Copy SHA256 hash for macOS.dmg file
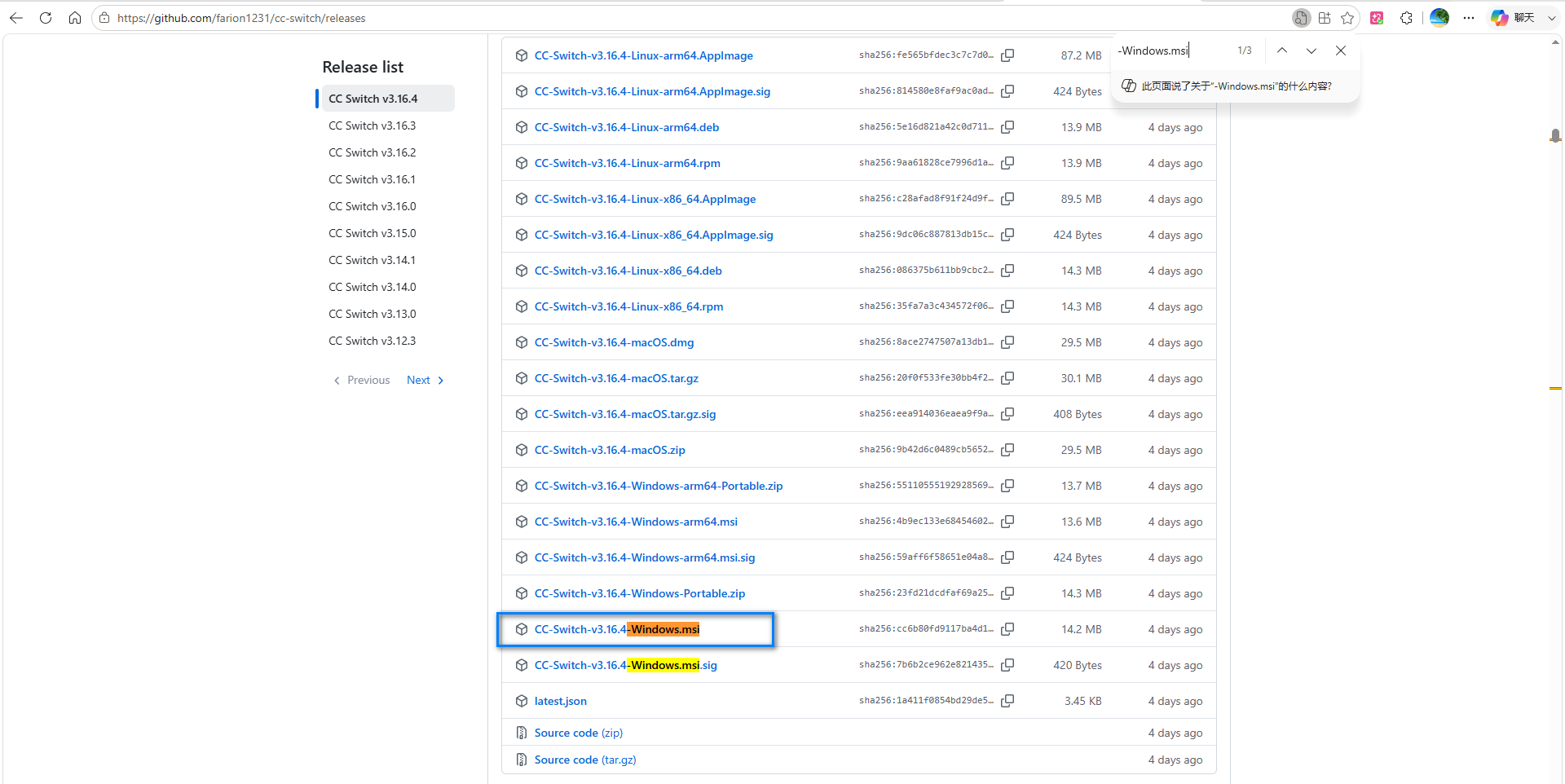 pyautogui.click(x=1007, y=342)
